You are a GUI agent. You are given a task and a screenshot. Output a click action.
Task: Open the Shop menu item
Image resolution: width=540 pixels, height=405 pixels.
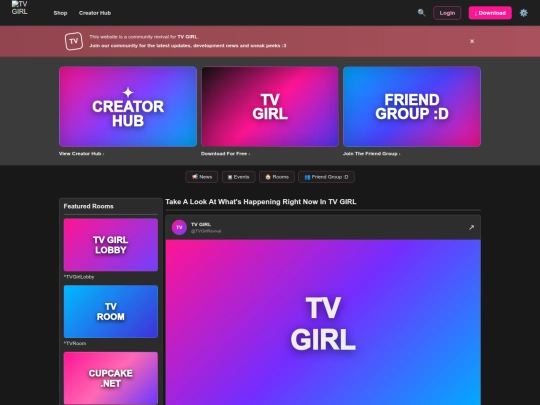click(x=60, y=13)
